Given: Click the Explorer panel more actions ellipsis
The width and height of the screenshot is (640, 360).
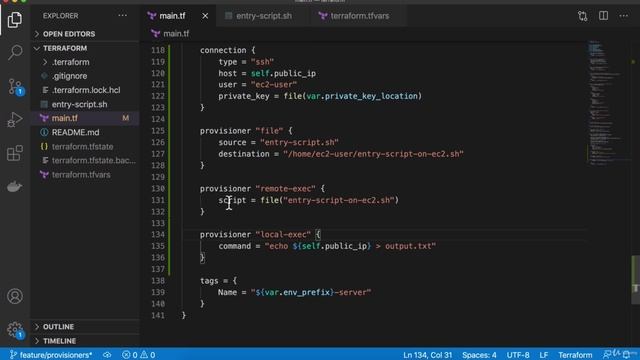Looking at the screenshot, I should click(122, 16).
